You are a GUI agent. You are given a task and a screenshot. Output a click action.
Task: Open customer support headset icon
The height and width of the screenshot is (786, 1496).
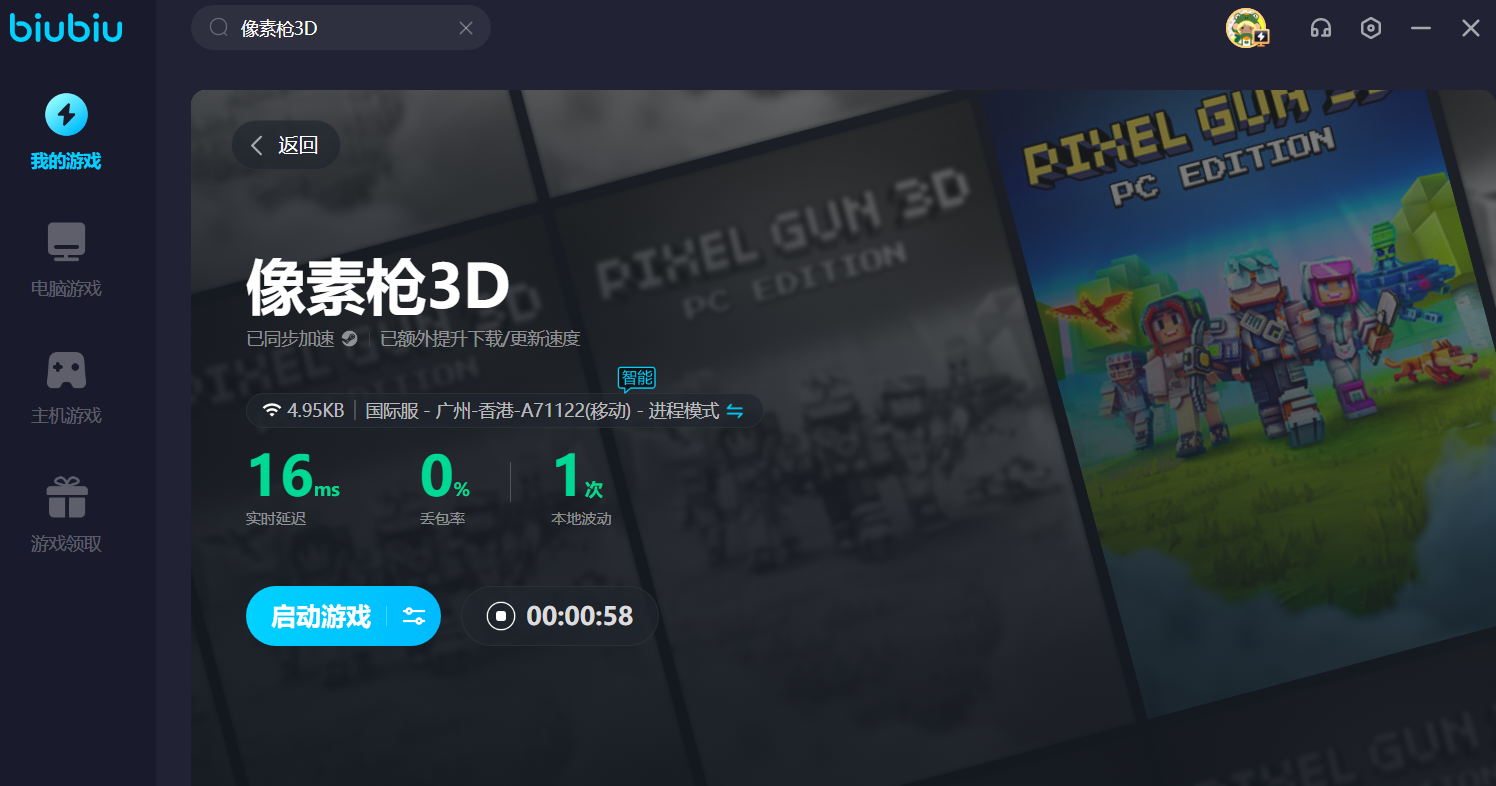pyautogui.click(x=1321, y=28)
